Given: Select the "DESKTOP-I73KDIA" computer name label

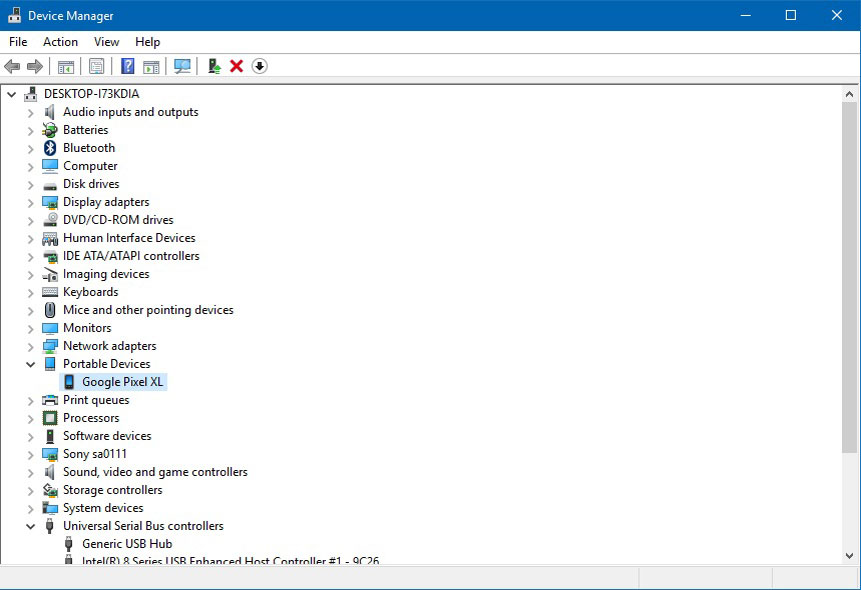Looking at the screenshot, I should [x=92, y=94].
